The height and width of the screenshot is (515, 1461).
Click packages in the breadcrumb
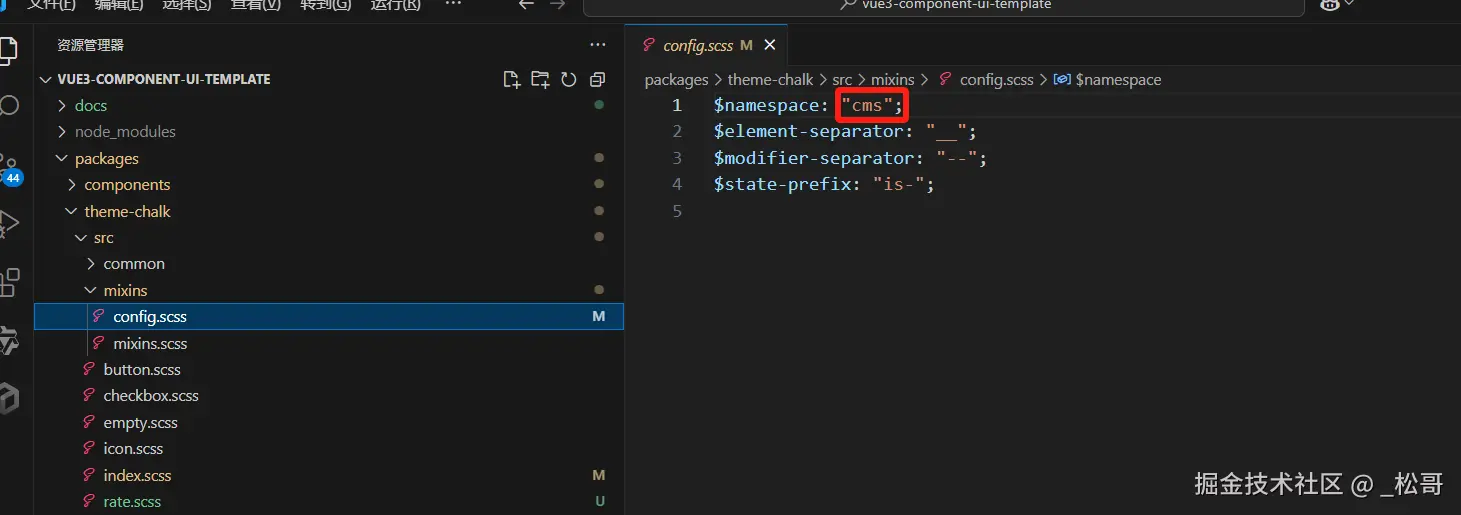click(x=676, y=79)
